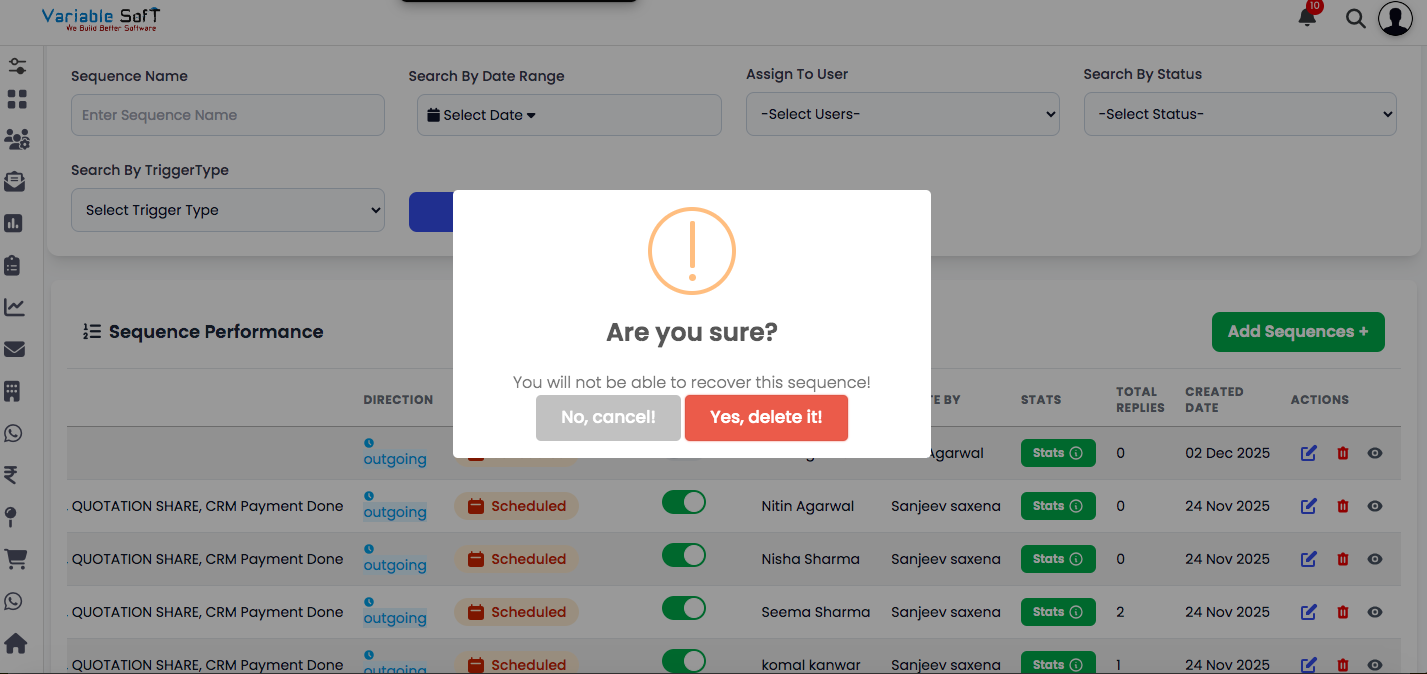
Task: Open the Select Trigger Type dropdown
Action: [x=227, y=210]
